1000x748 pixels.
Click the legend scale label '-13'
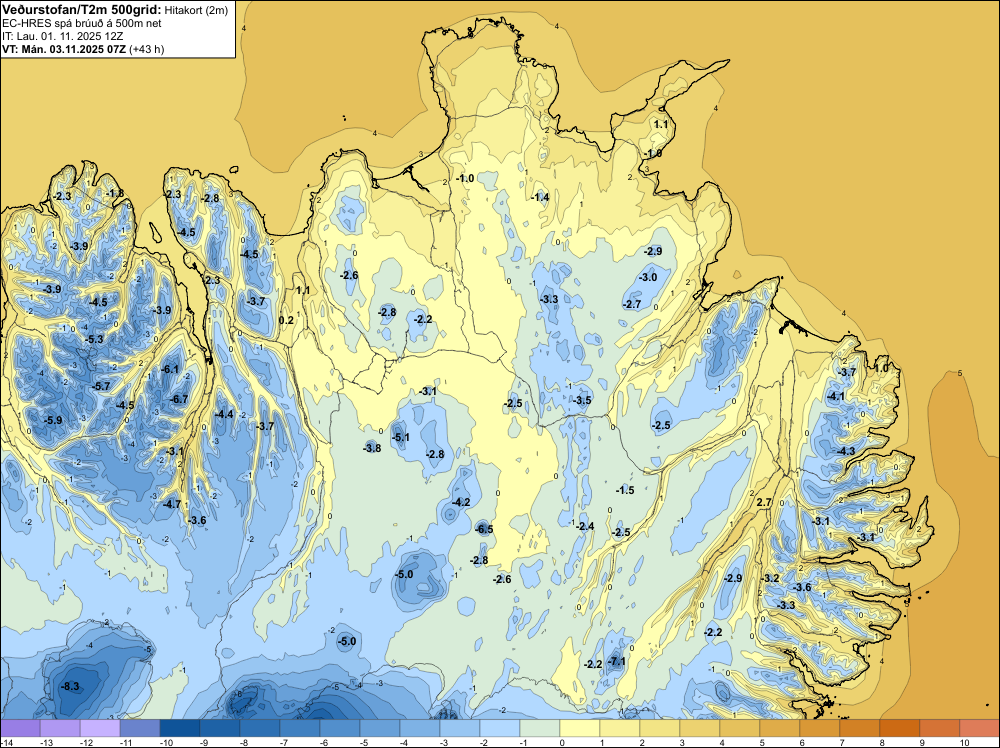(x=46, y=742)
